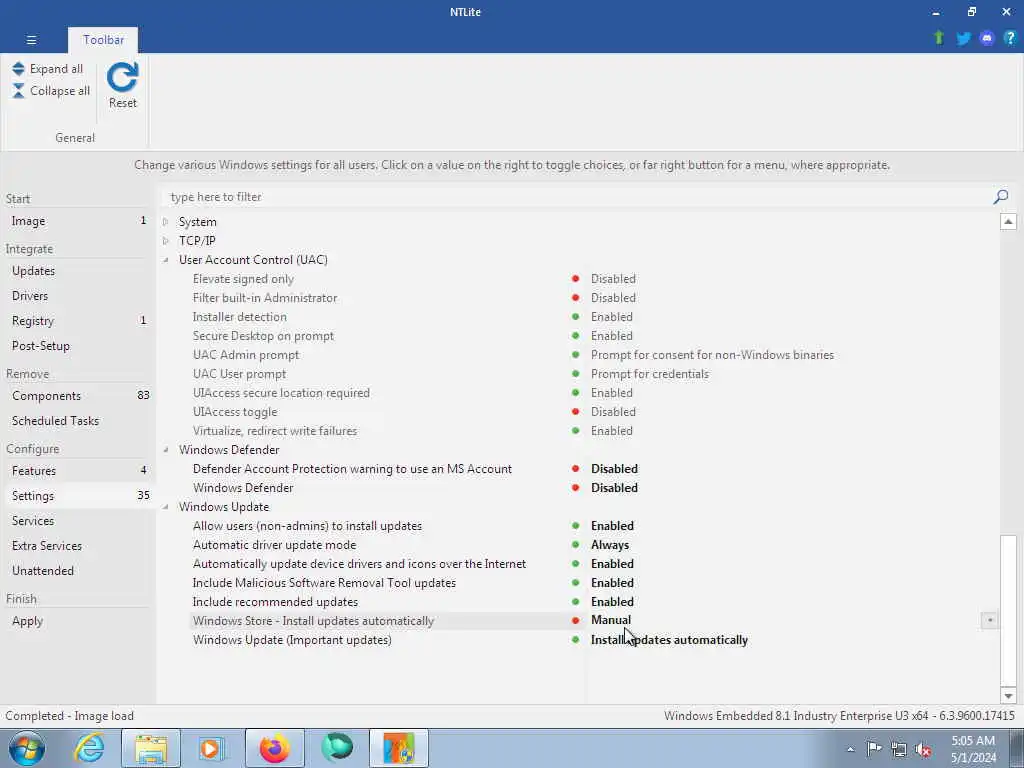Open File Explorer taskbar icon
The height and width of the screenshot is (768, 1024).
click(x=151, y=748)
